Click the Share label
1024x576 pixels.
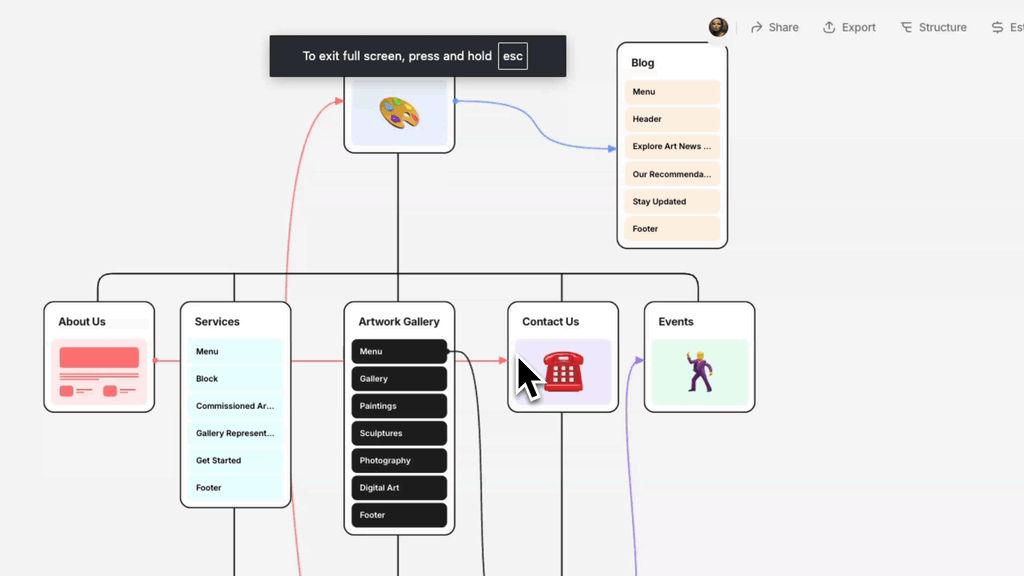point(784,27)
